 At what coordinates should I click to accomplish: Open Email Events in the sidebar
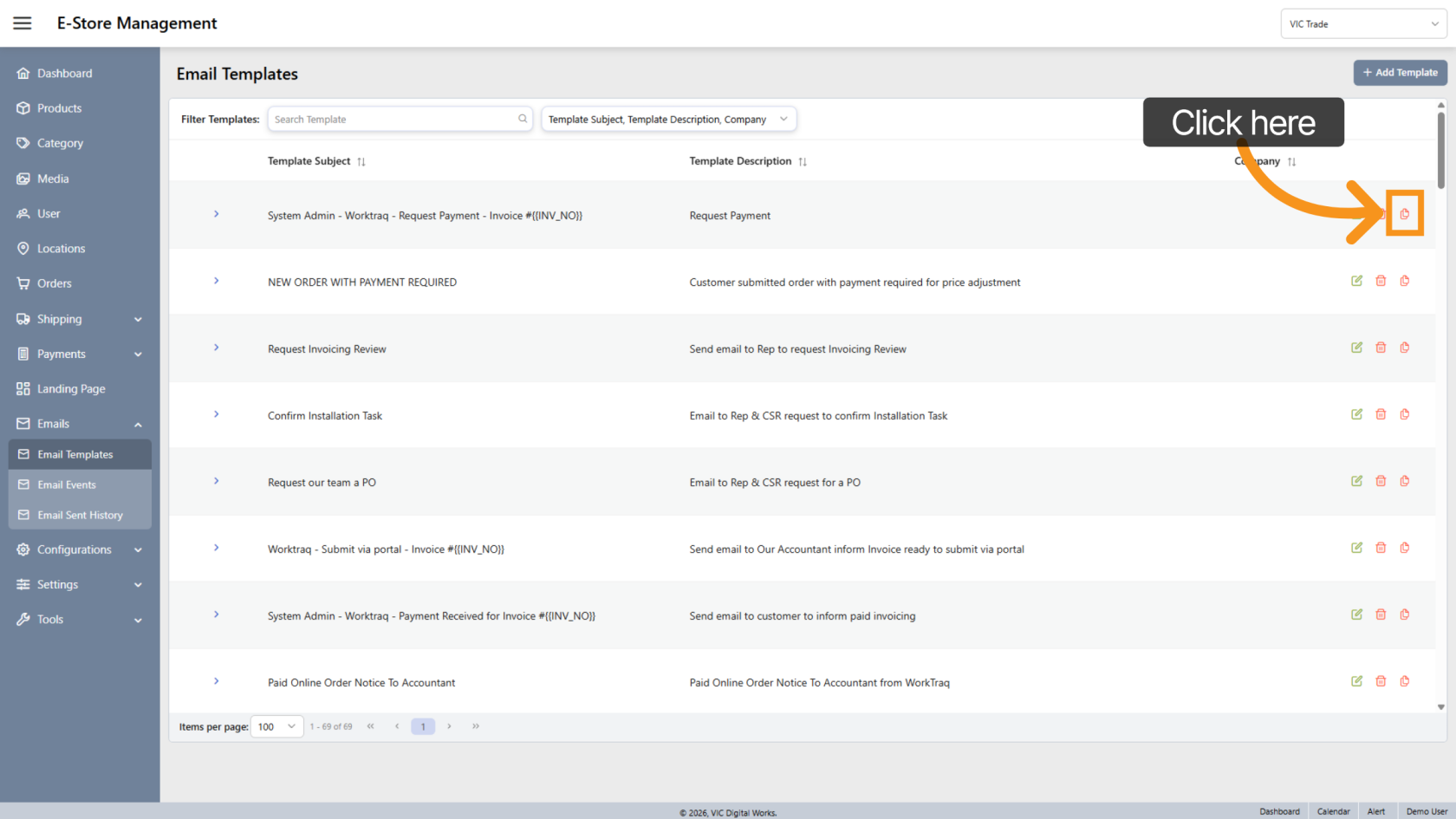(x=67, y=484)
